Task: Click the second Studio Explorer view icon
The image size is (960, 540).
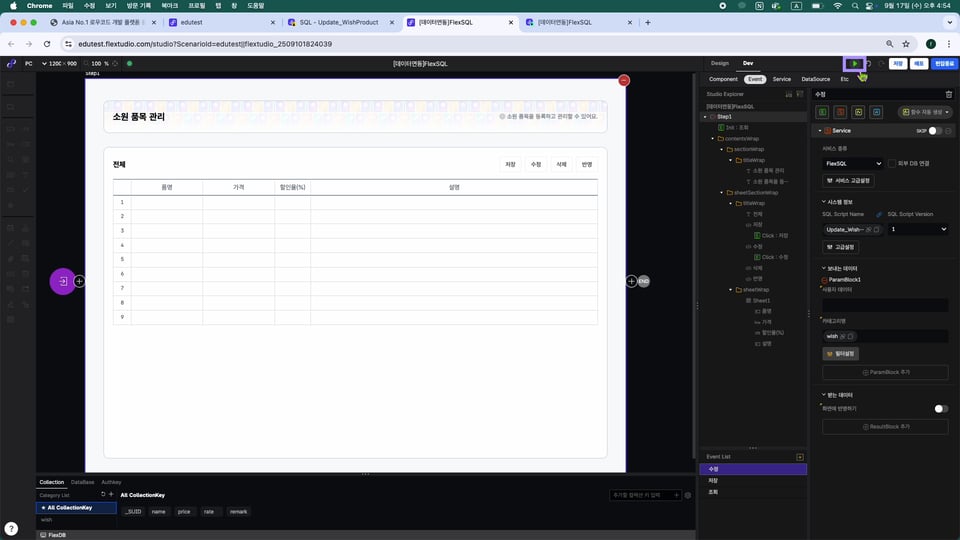Action: tap(800, 94)
